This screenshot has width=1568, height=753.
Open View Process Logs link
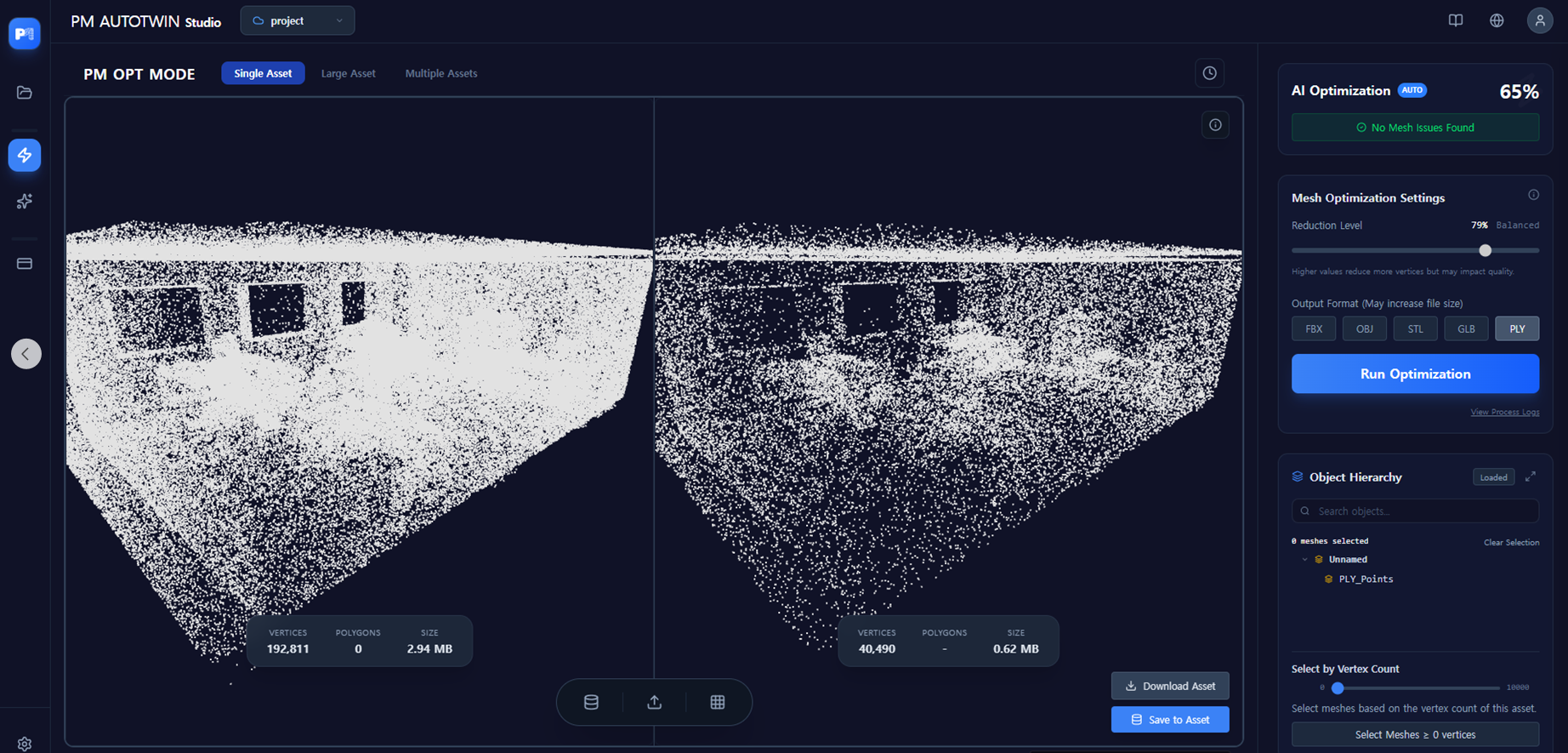[x=1504, y=412]
